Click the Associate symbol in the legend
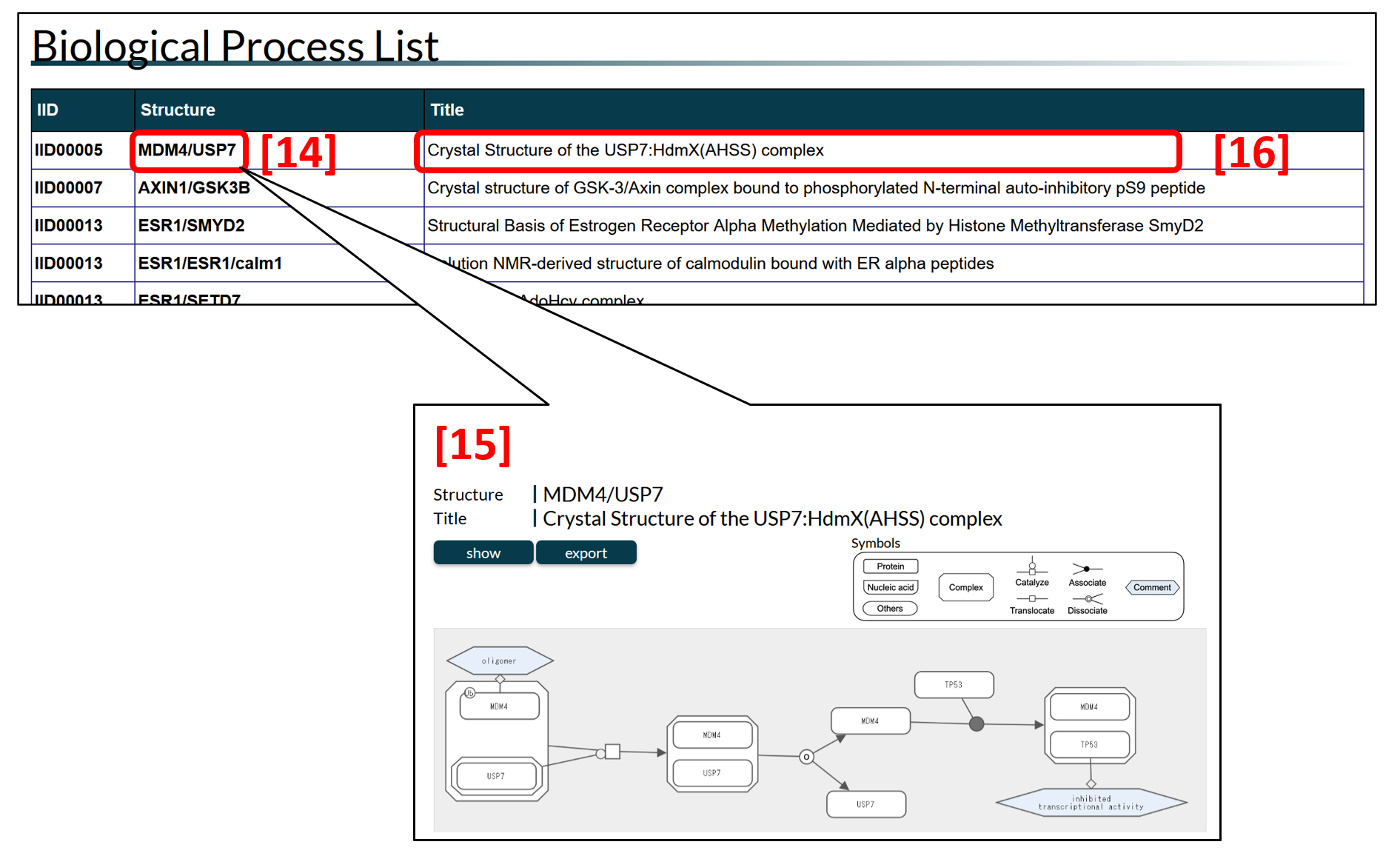 (x=1087, y=574)
